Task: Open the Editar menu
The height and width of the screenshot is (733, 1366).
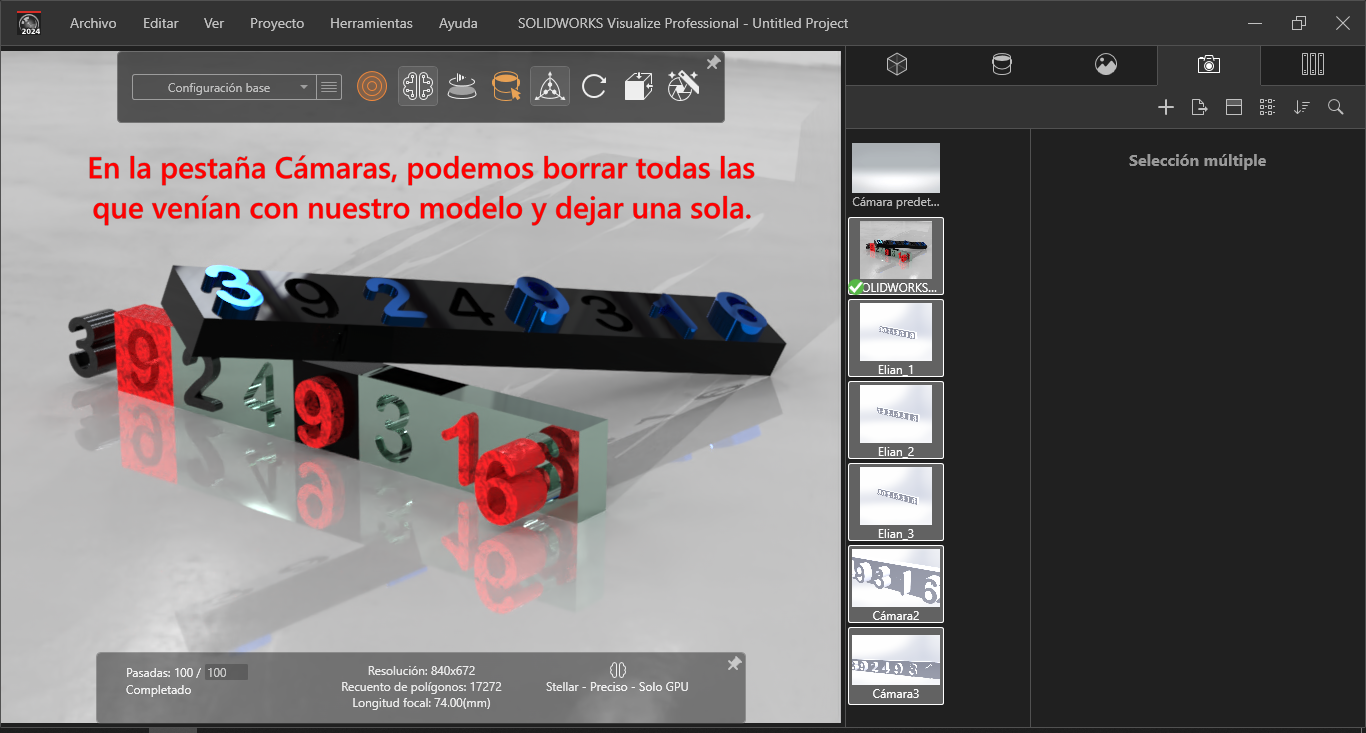Action: pos(161,23)
